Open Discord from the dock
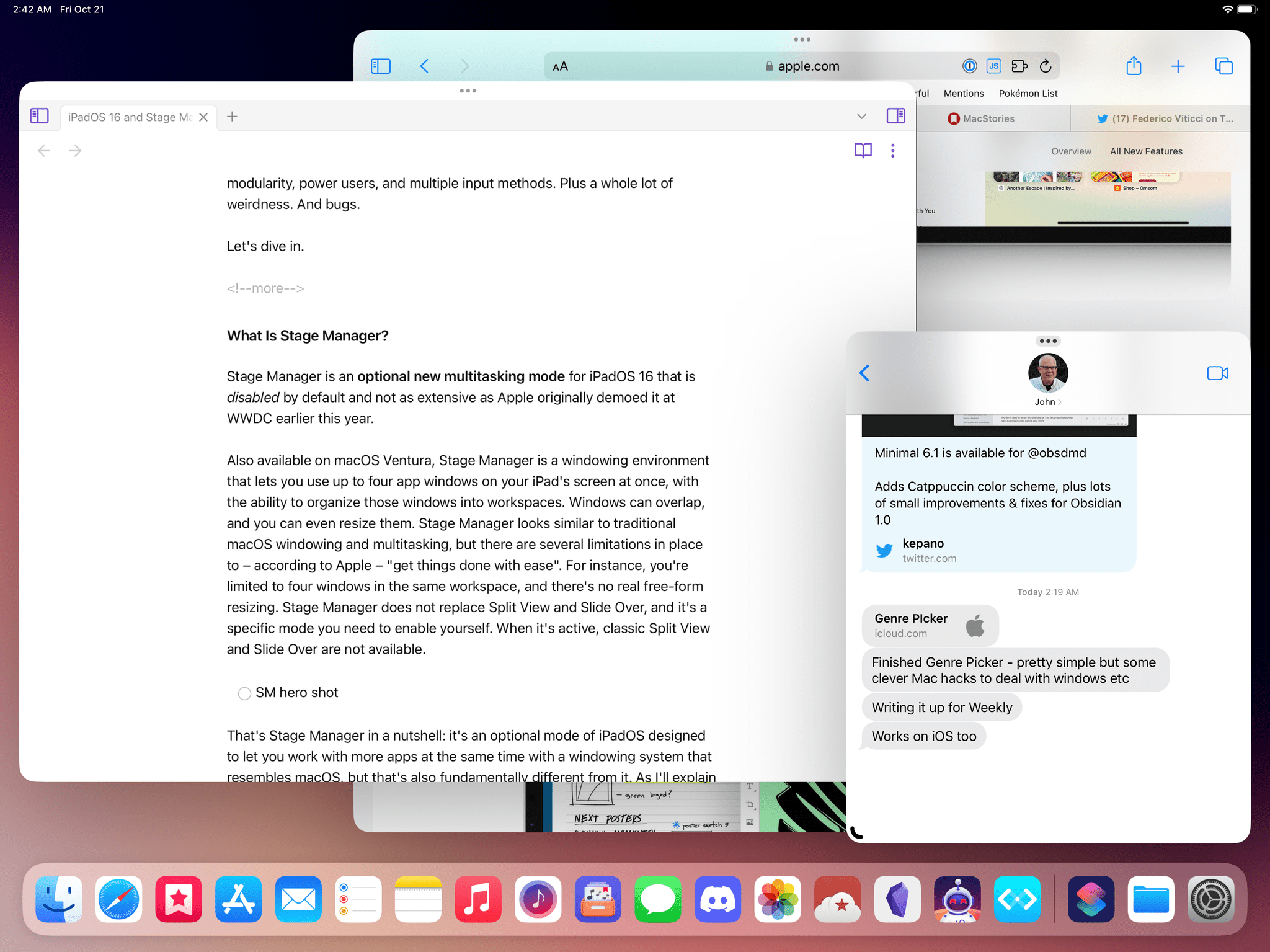1270x952 pixels. 717,899
